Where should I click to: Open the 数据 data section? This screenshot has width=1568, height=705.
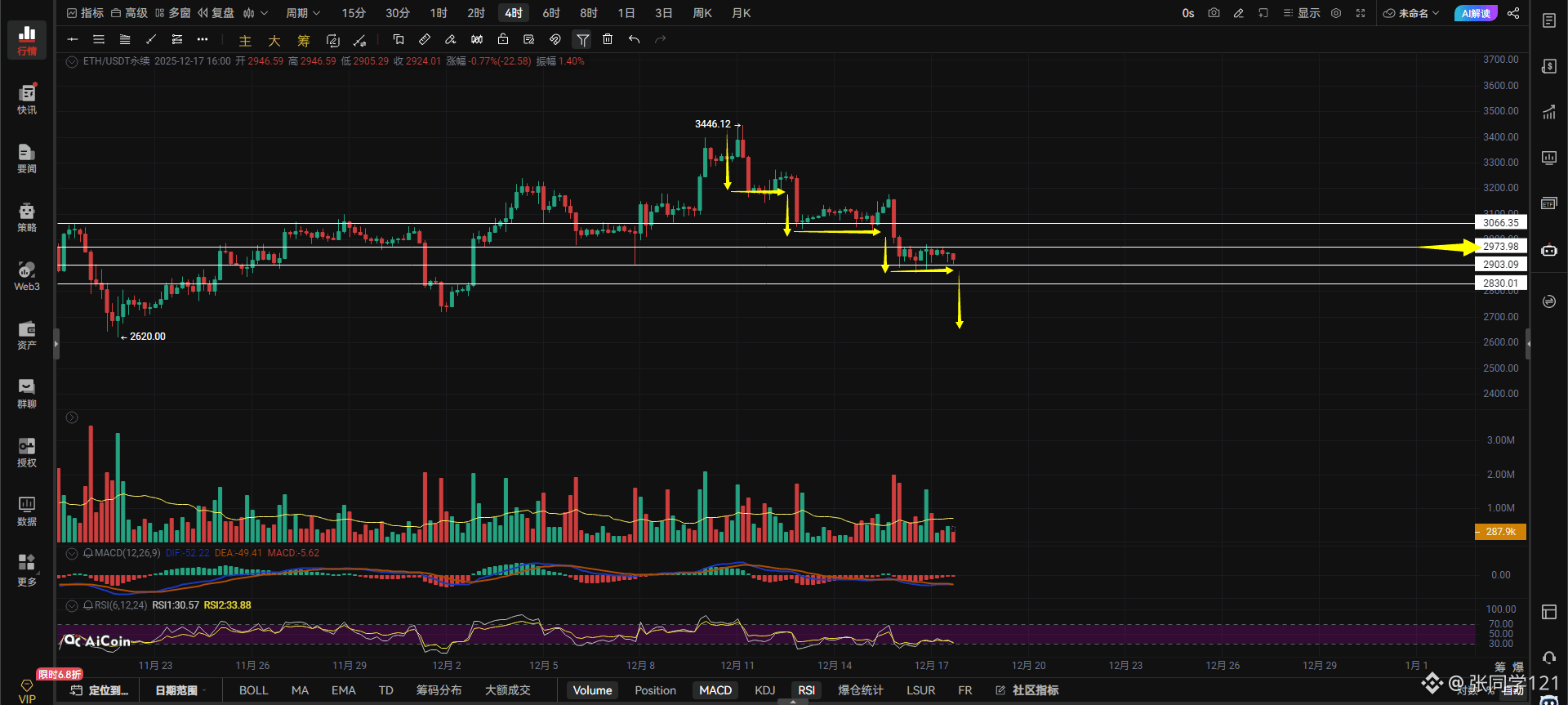[x=27, y=511]
